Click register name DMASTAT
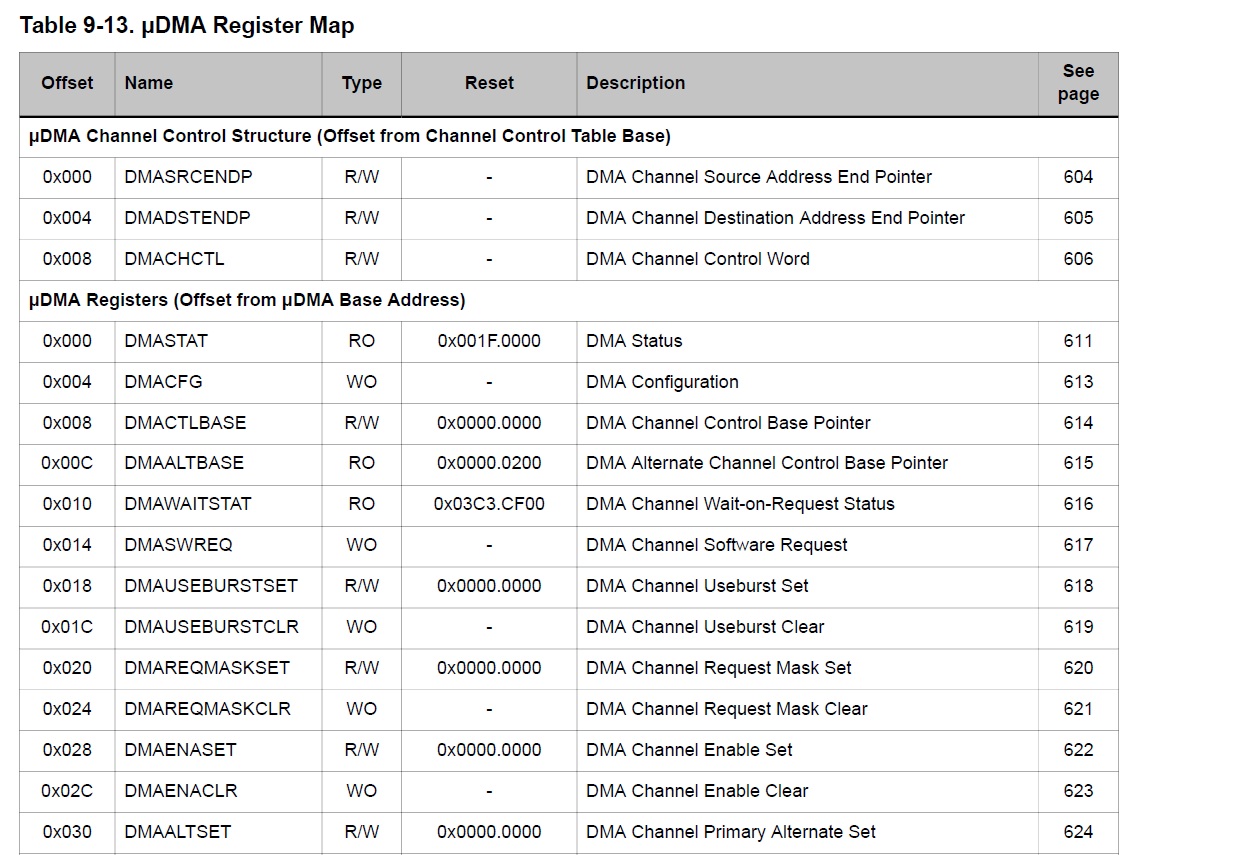The height and width of the screenshot is (855, 1241). tap(166, 341)
